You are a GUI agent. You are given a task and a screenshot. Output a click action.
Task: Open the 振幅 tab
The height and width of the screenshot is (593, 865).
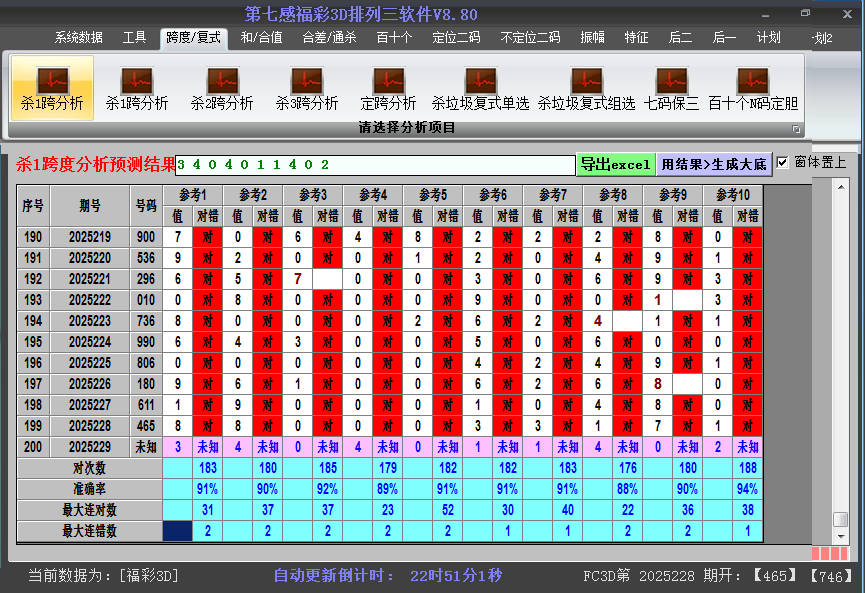[x=593, y=38]
